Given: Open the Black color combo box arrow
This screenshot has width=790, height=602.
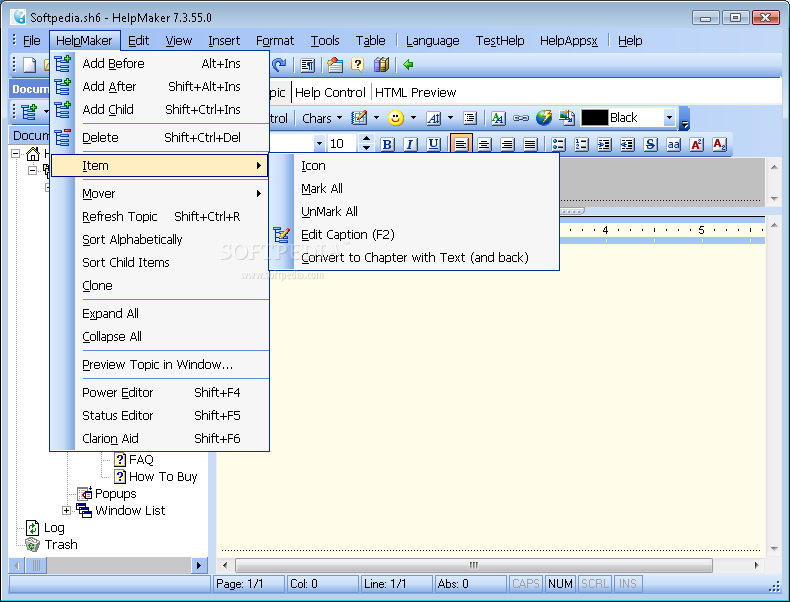Looking at the screenshot, I should pos(669,118).
